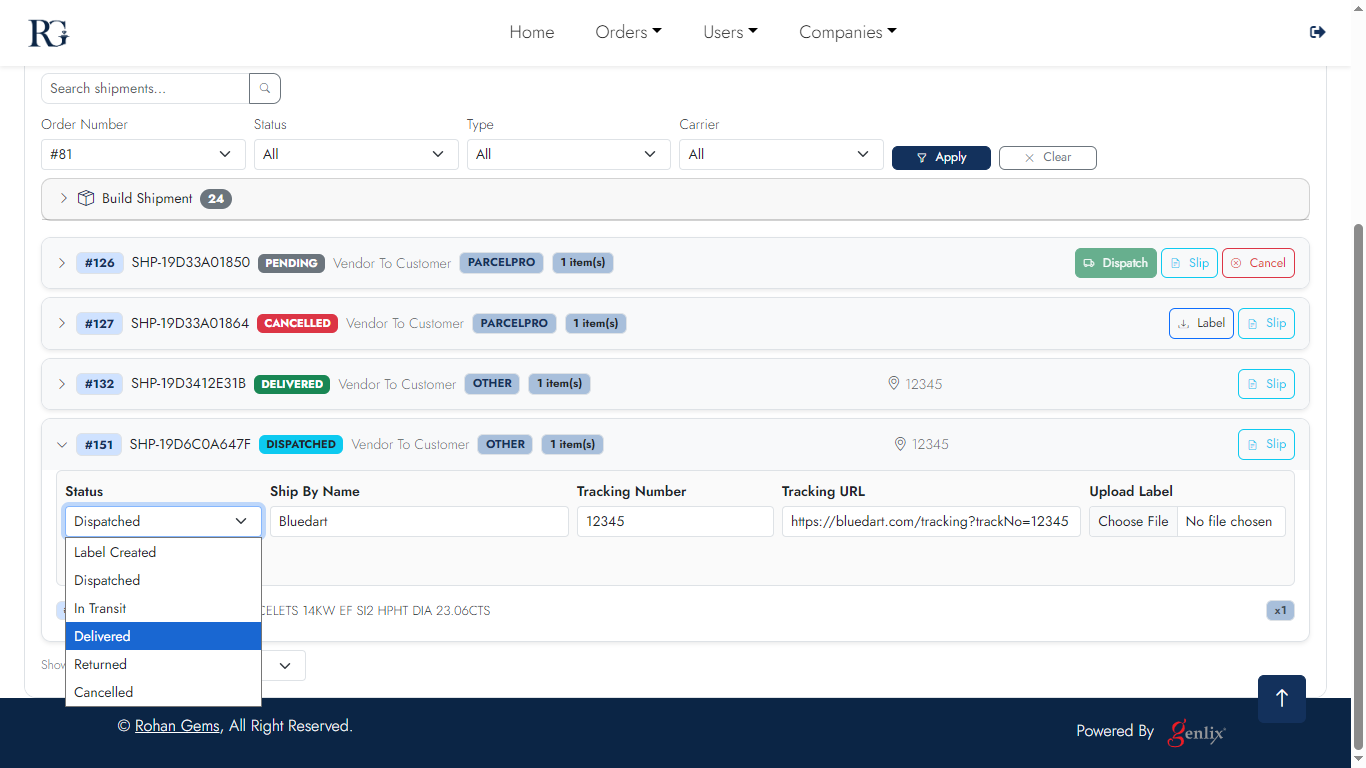Open the Order Number dropdown
The height and width of the screenshot is (768, 1366).
tap(143, 154)
